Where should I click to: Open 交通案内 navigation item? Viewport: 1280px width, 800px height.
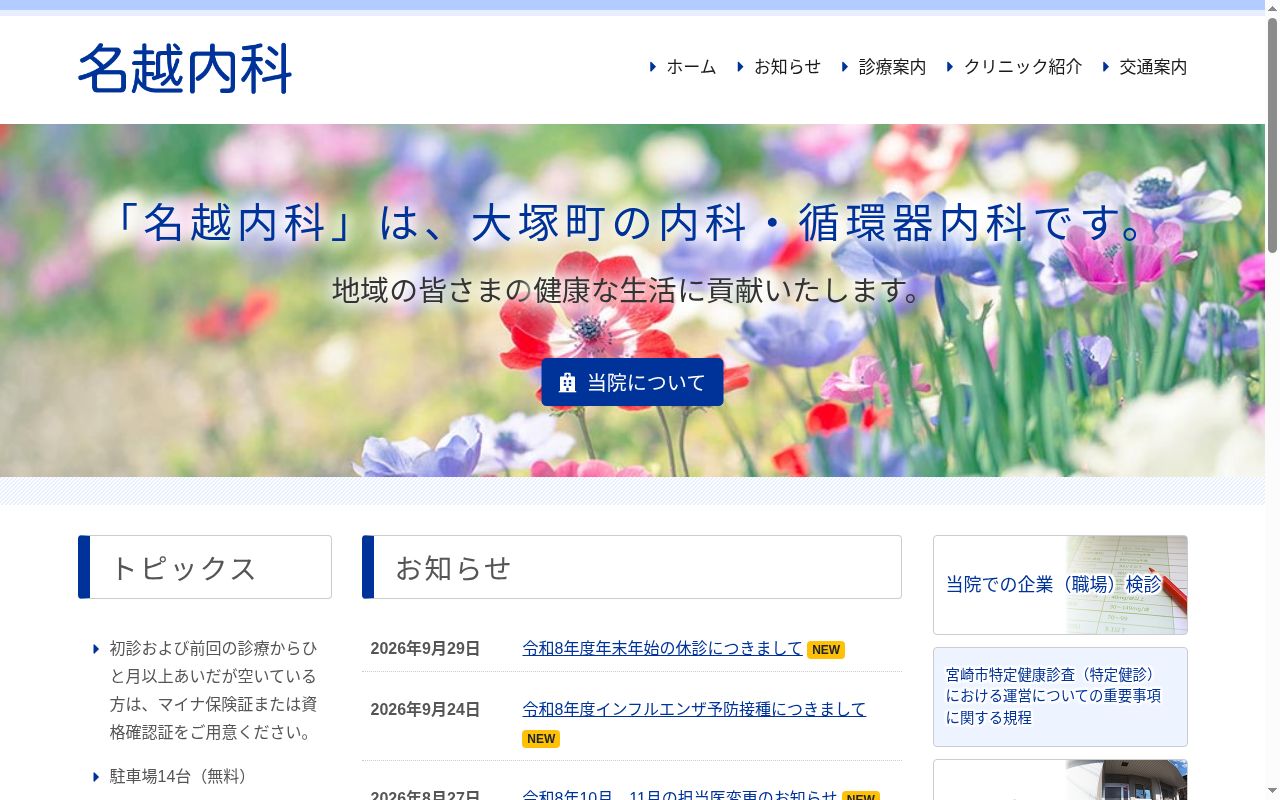(1153, 67)
